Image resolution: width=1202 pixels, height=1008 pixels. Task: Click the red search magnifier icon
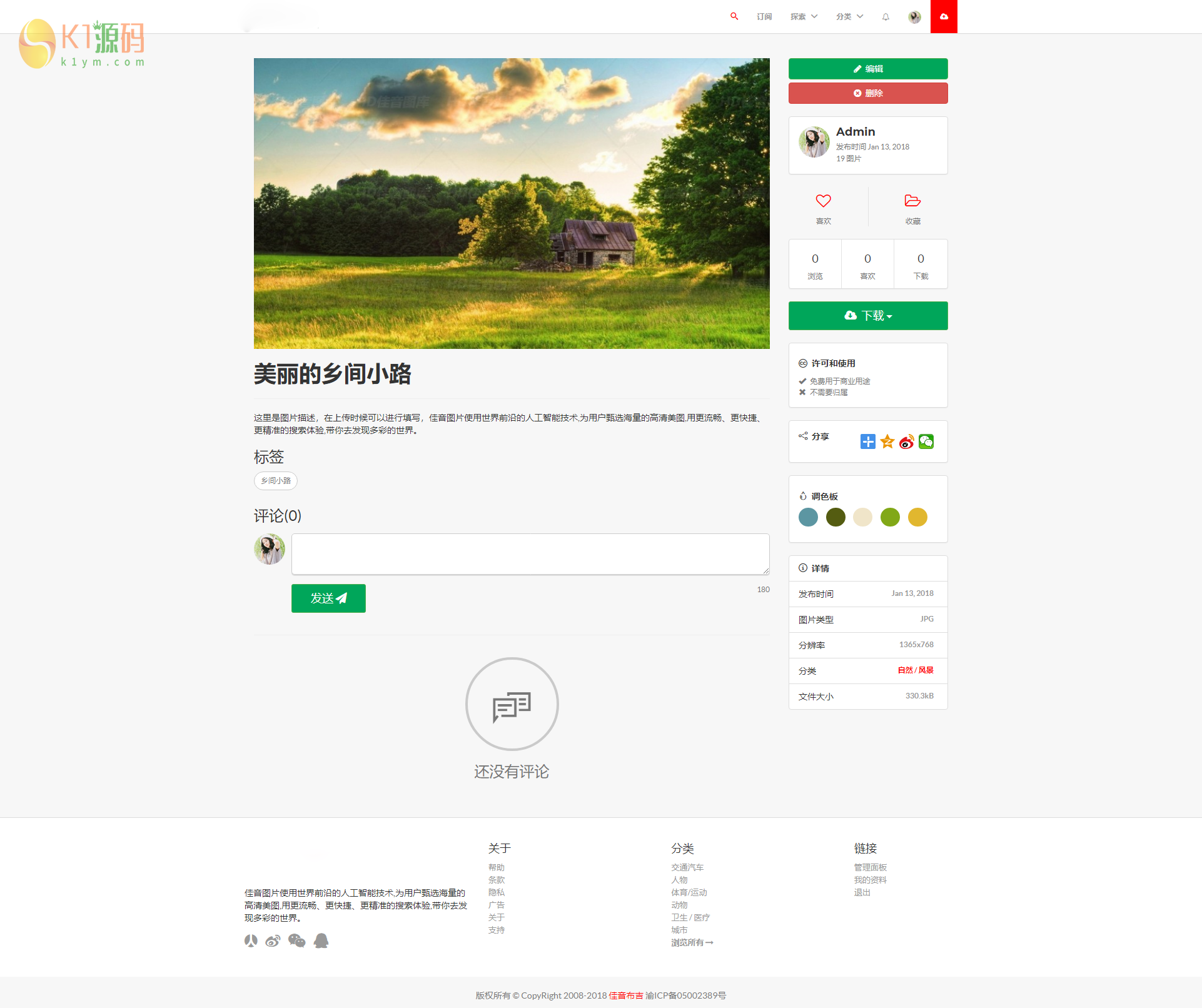(x=734, y=16)
